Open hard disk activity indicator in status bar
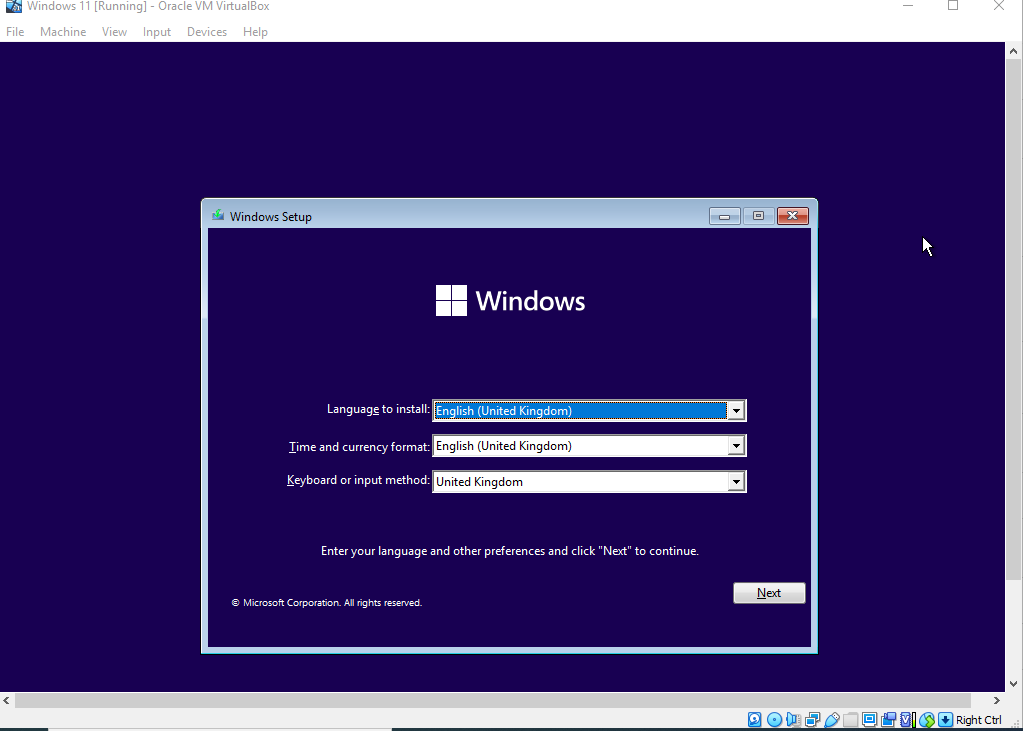 click(754, 719)
